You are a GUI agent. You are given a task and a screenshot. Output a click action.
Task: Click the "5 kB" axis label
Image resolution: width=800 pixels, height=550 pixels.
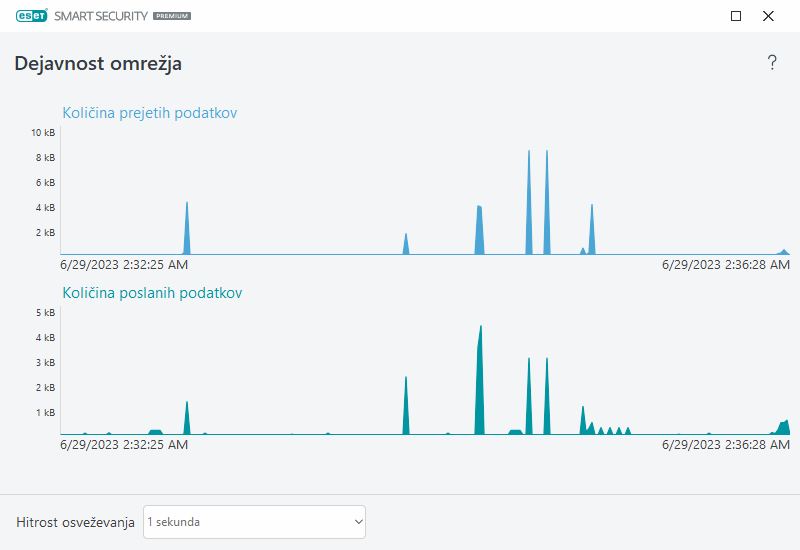45,313
